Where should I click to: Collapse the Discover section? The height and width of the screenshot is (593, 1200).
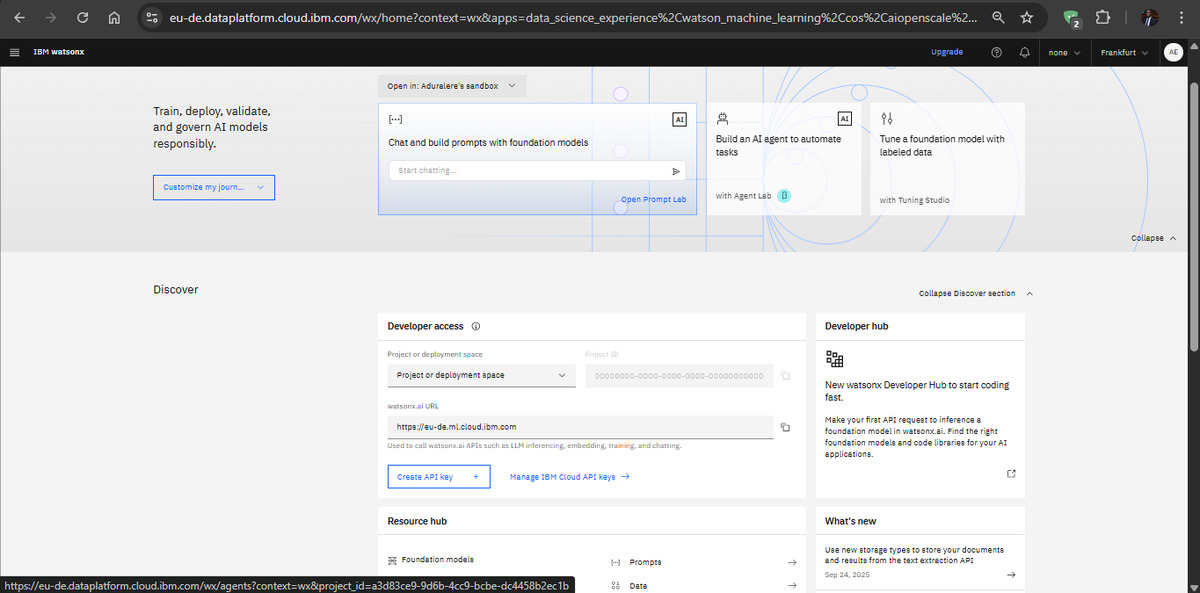pyautogui.click(x=974, y=293)
